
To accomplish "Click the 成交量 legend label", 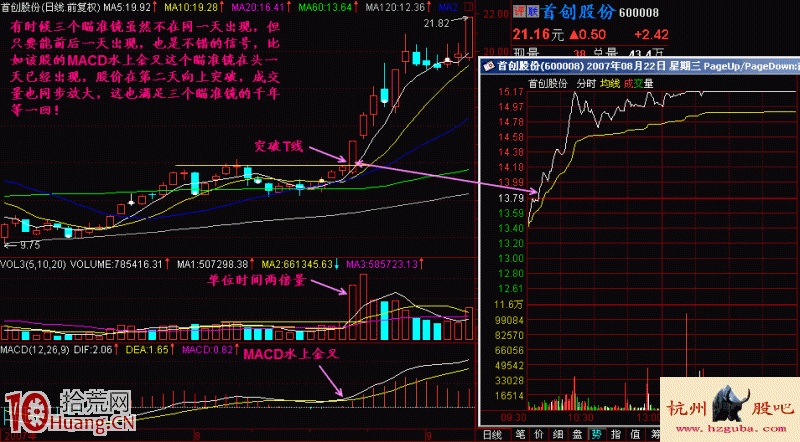I will (638, 83).
